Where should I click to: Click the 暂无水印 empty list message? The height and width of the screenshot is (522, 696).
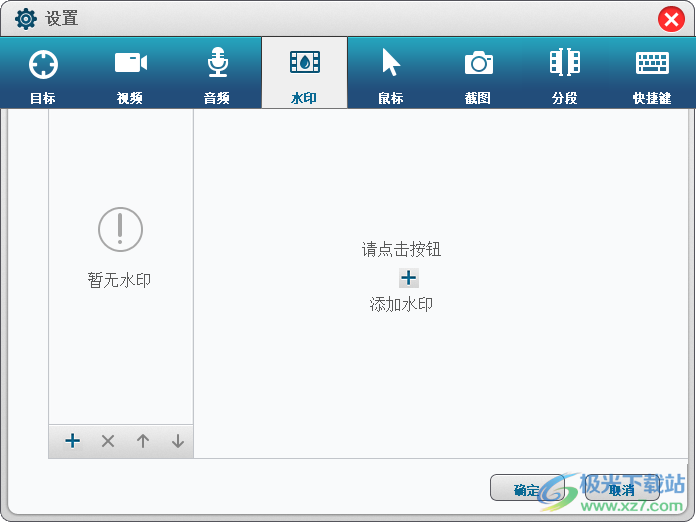coord(119,280)
